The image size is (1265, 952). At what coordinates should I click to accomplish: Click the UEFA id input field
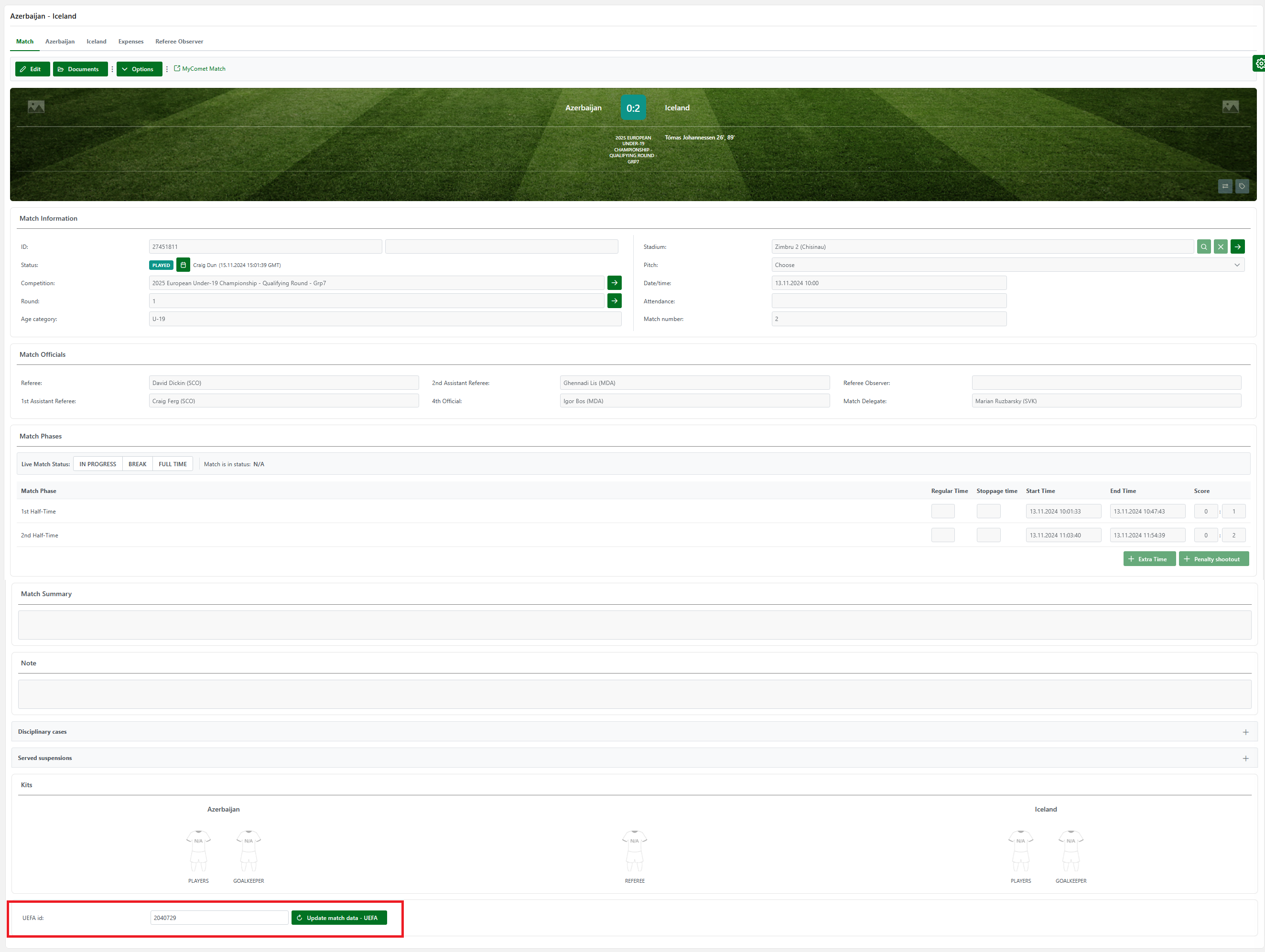[x=219, y=918]
